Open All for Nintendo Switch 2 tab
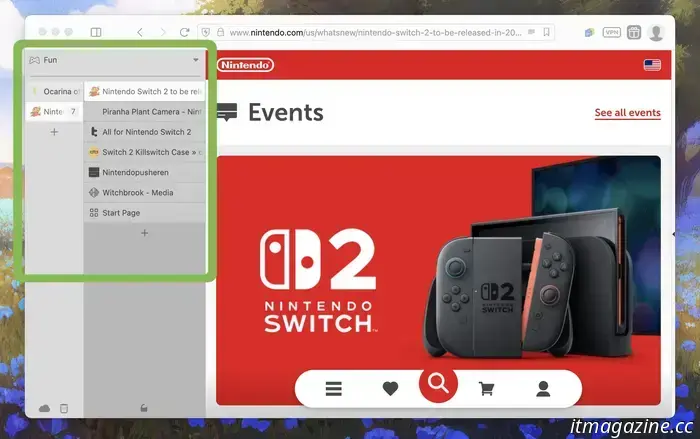700x439 pixels. [x=145, y=132]
